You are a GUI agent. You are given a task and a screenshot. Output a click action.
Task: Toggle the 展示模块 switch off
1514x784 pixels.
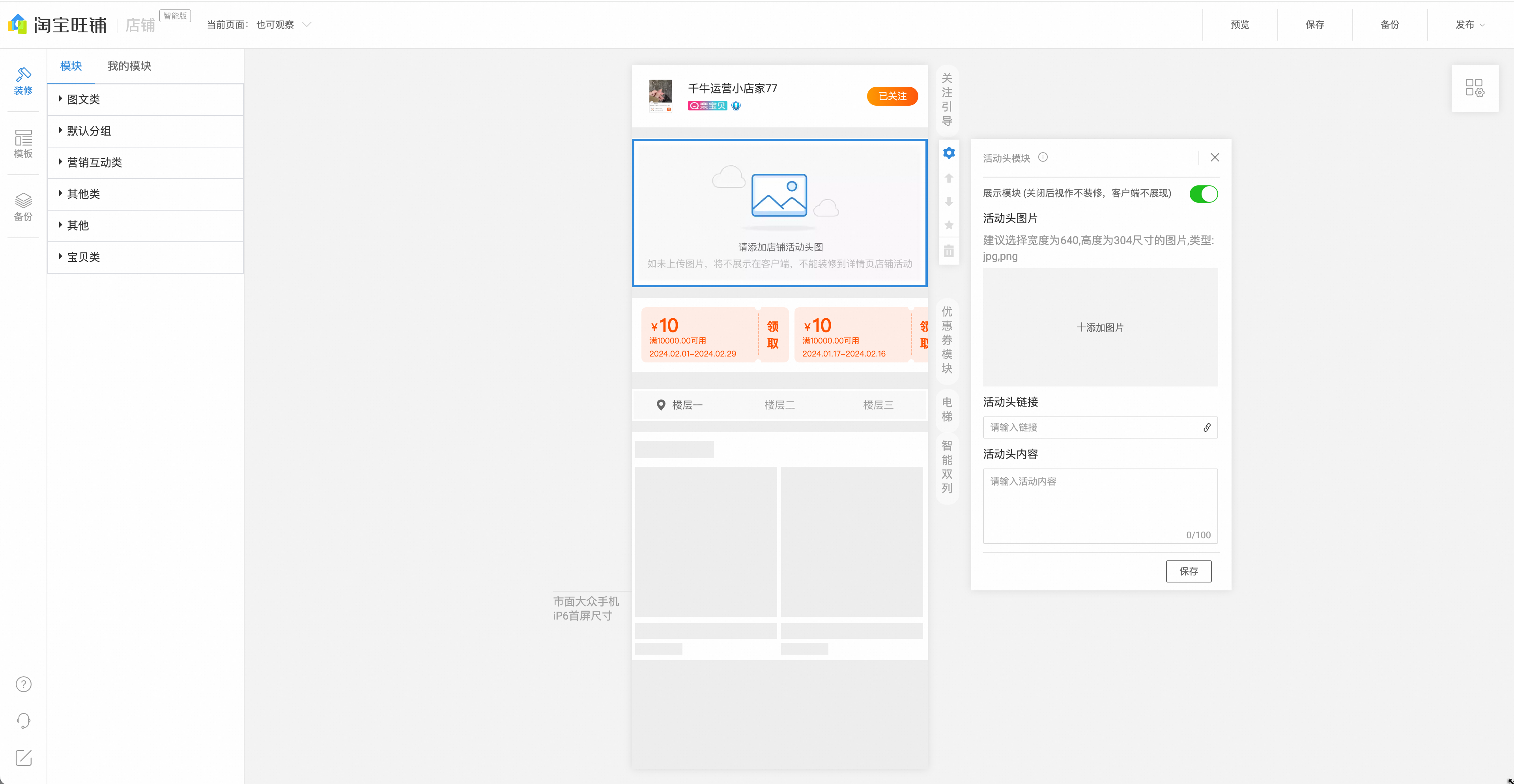click(1203, 194)
